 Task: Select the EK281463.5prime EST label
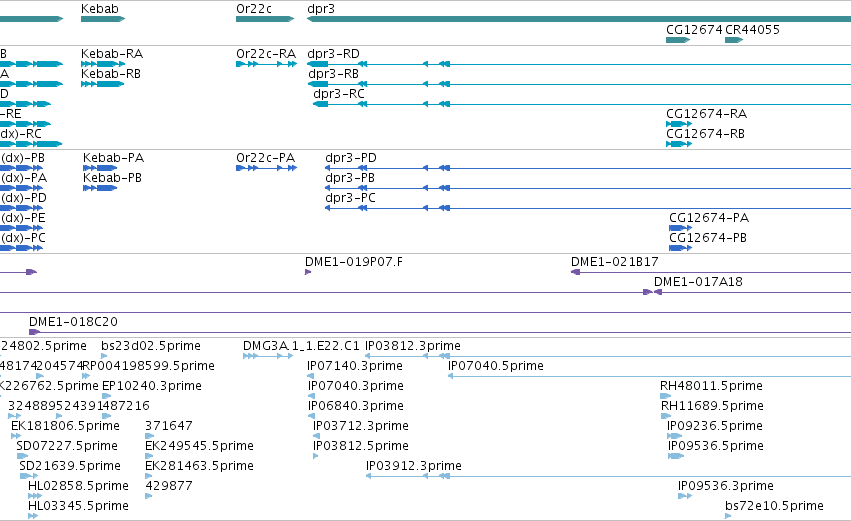[199, 467]
